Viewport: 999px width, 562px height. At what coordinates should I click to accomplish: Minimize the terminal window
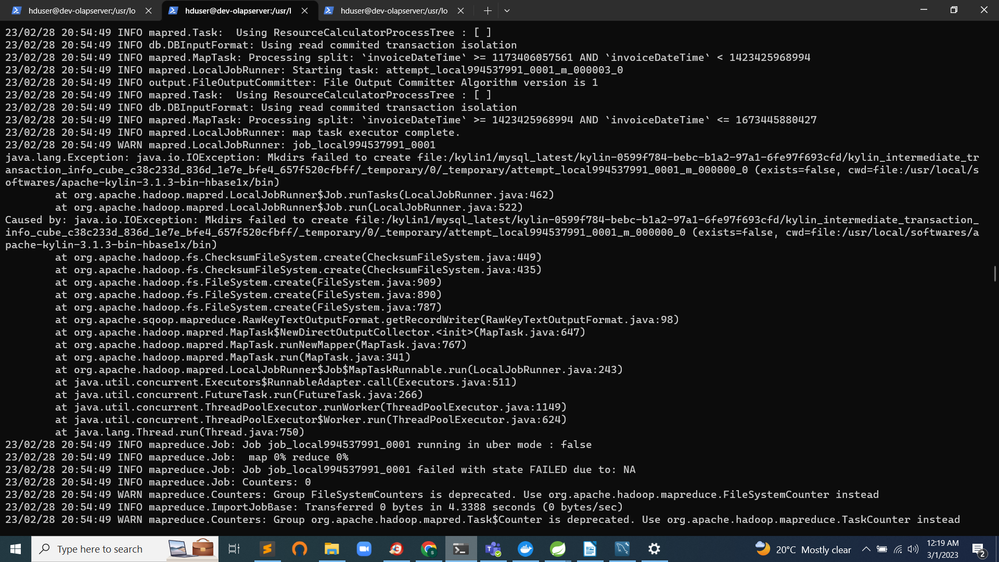(924, 10)
